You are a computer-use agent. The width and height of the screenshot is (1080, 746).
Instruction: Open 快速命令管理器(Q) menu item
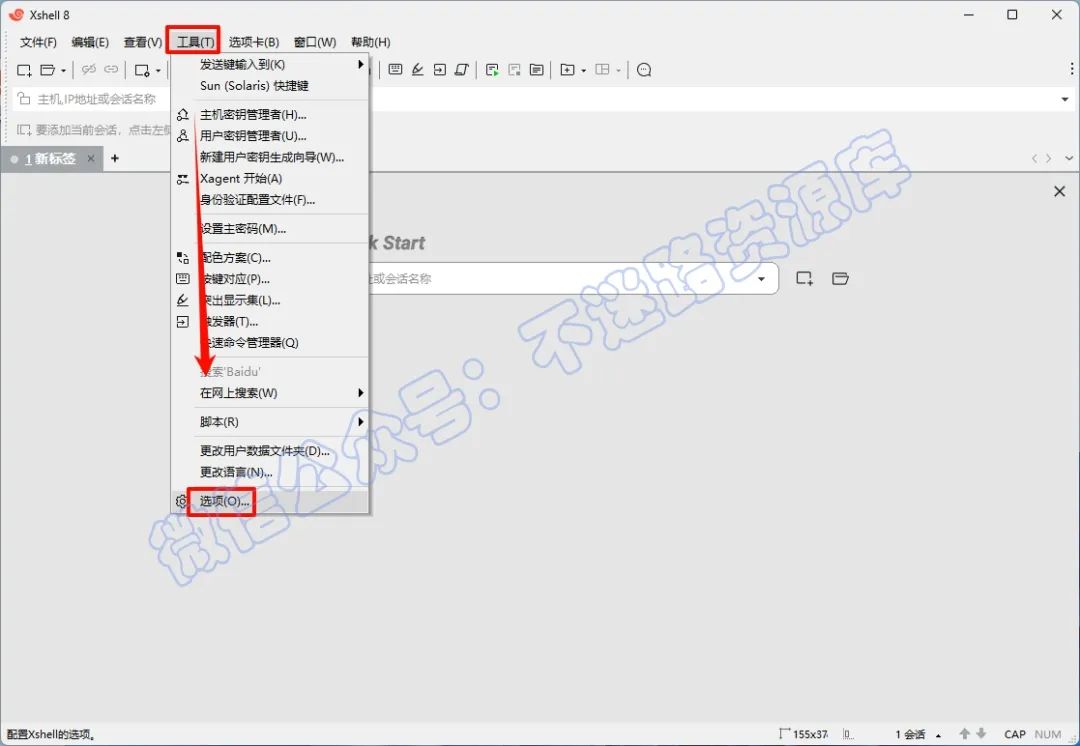coord(270,342)
